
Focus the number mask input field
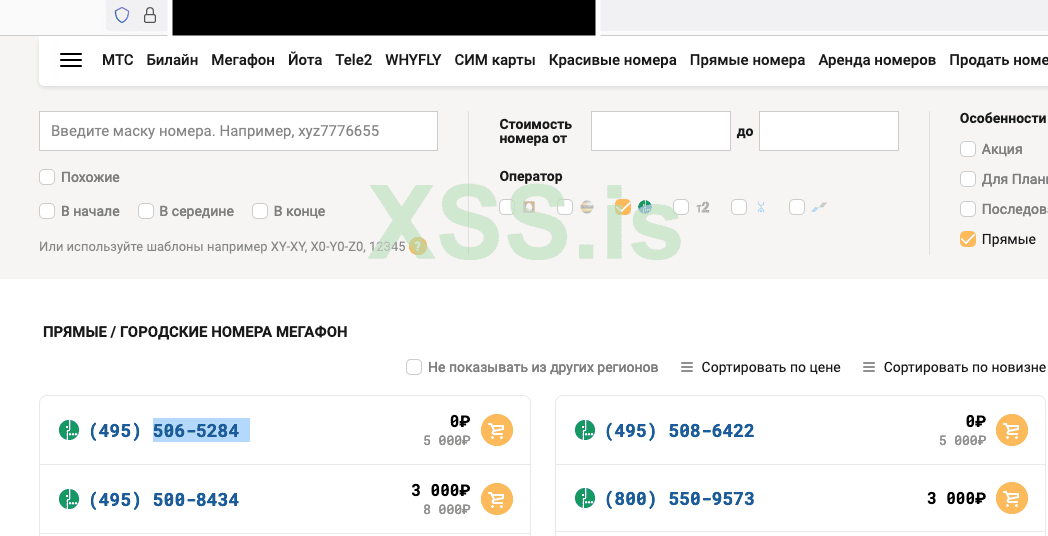point(239,131)
